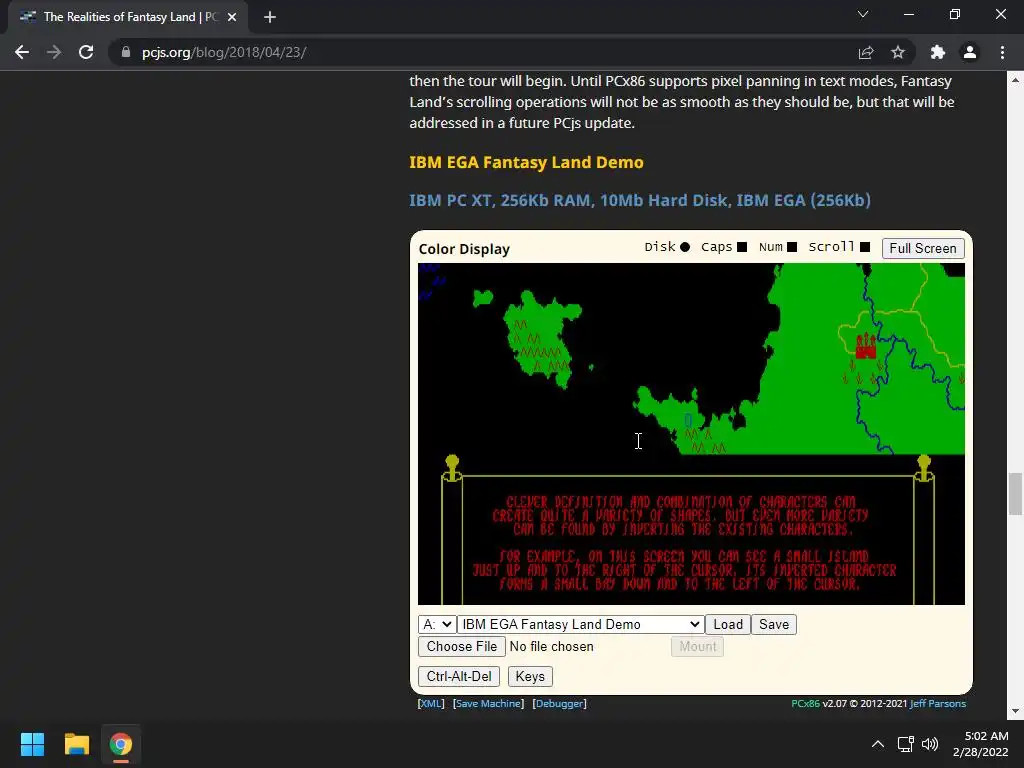This screenshot has width=1024, height=768.
Task: Click the Save Machine link
Action: point(488,703)
